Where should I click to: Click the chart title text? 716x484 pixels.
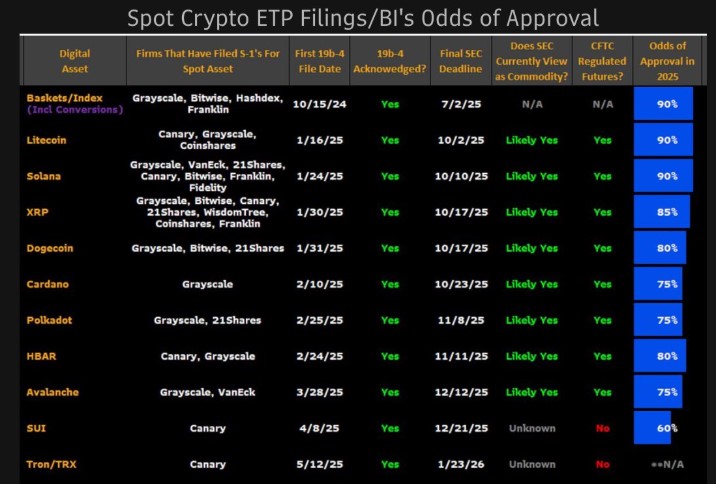point(363,18)
